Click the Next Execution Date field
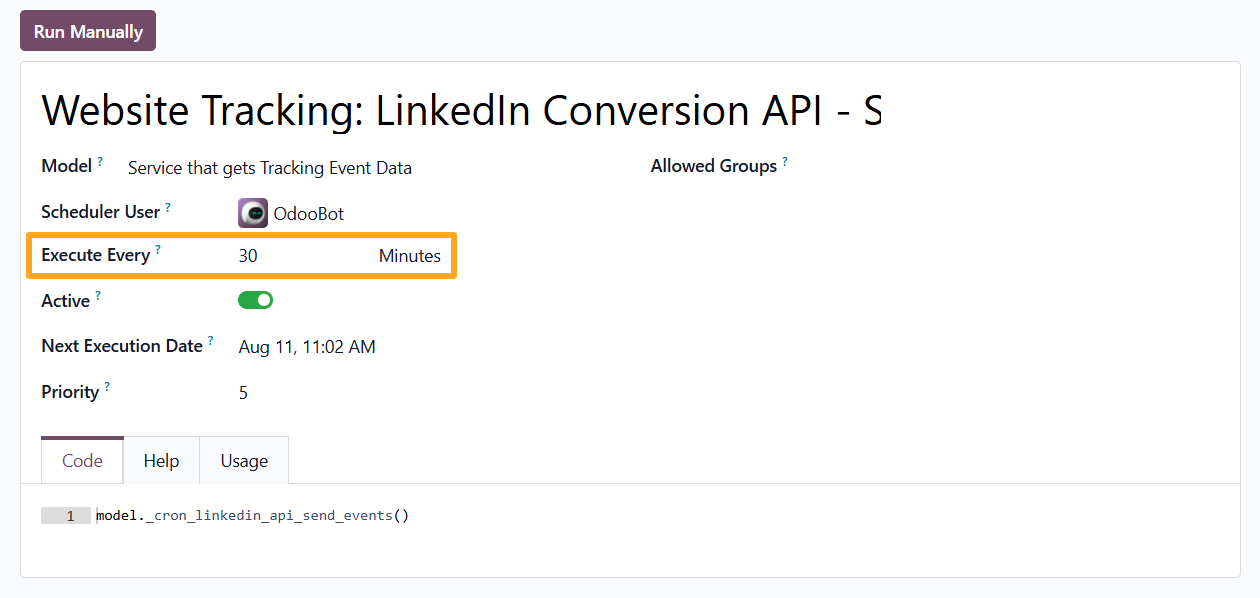The image size is (1260, 598). coord(307,347)
